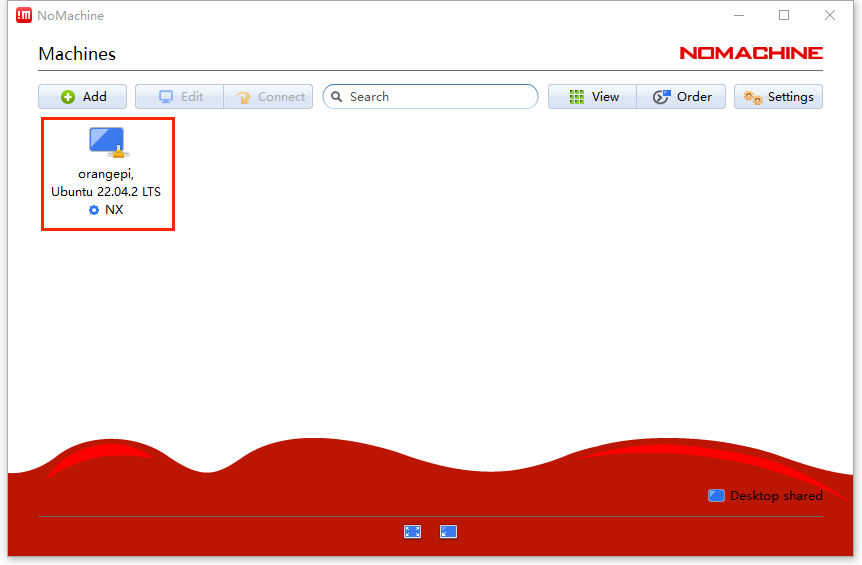
Task: Click the Edit machine button
Action: (180, 97)
